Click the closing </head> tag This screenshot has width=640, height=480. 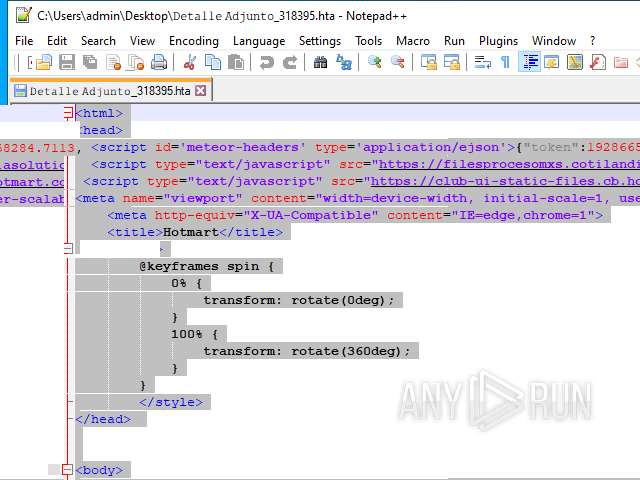103,419
